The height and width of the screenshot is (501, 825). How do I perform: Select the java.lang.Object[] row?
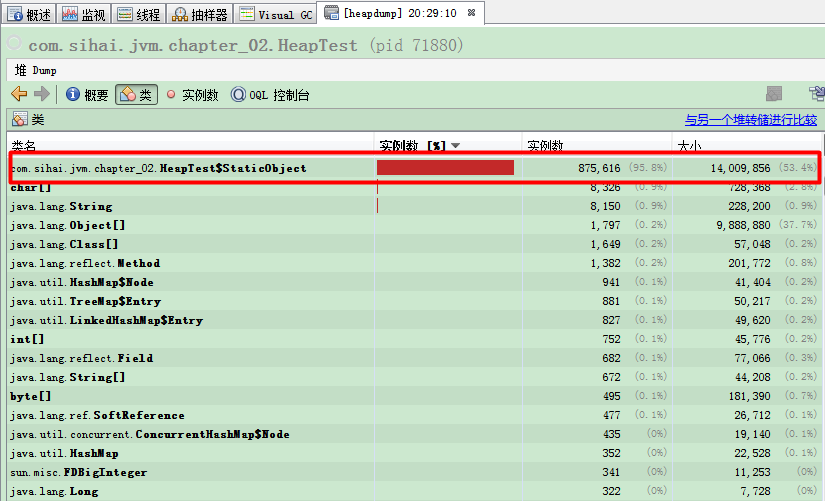click(414, 225)
